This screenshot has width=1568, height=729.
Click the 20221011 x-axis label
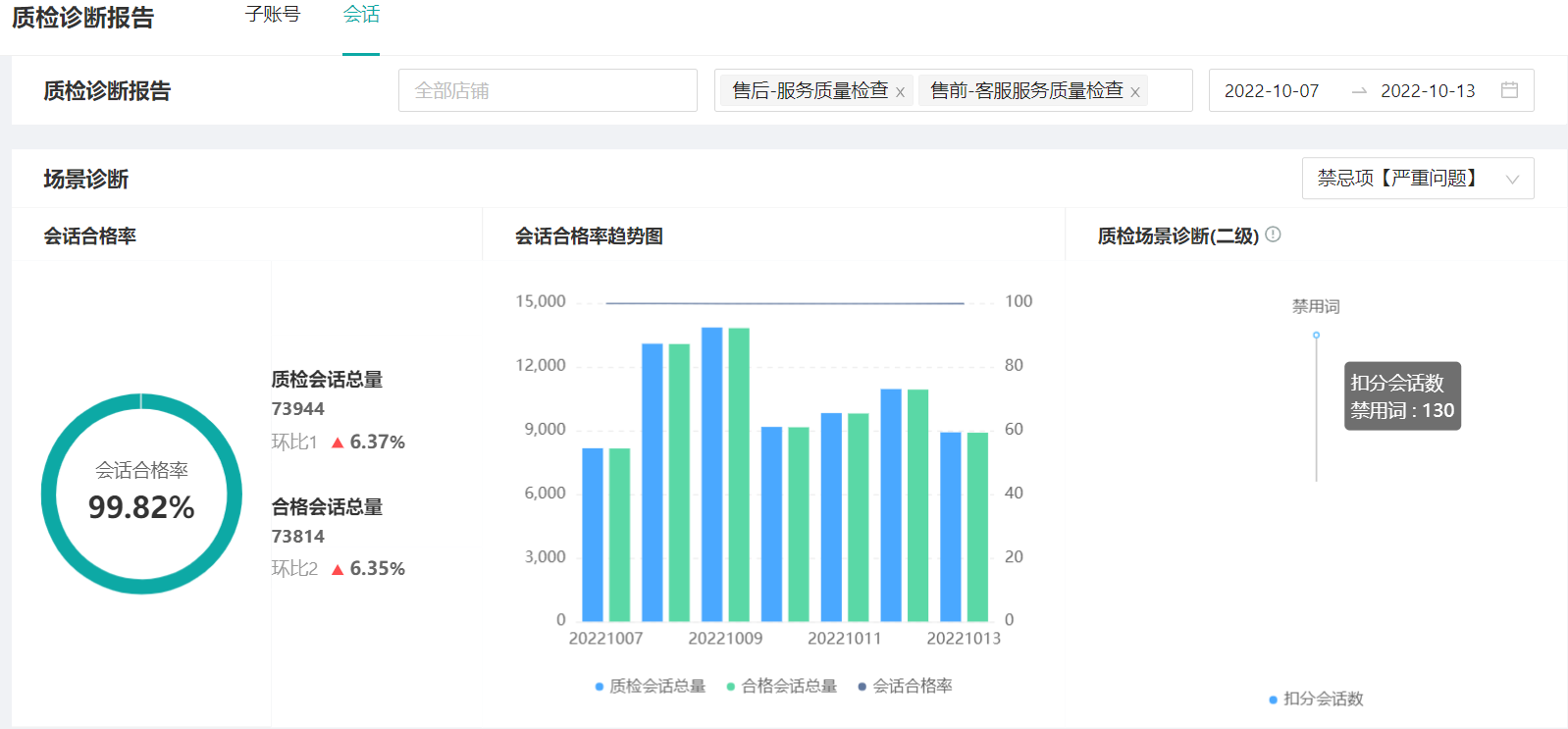pos(845,639)
